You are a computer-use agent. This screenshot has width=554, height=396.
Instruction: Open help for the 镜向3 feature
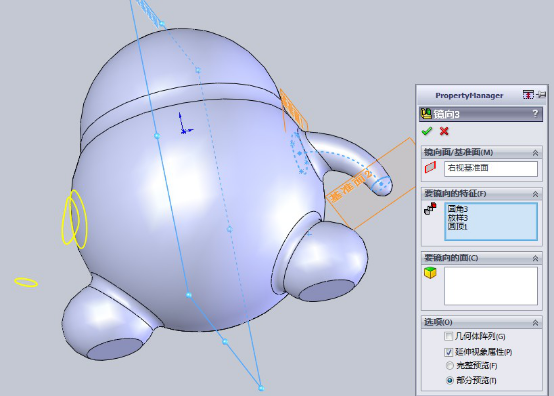pos(535,113)
